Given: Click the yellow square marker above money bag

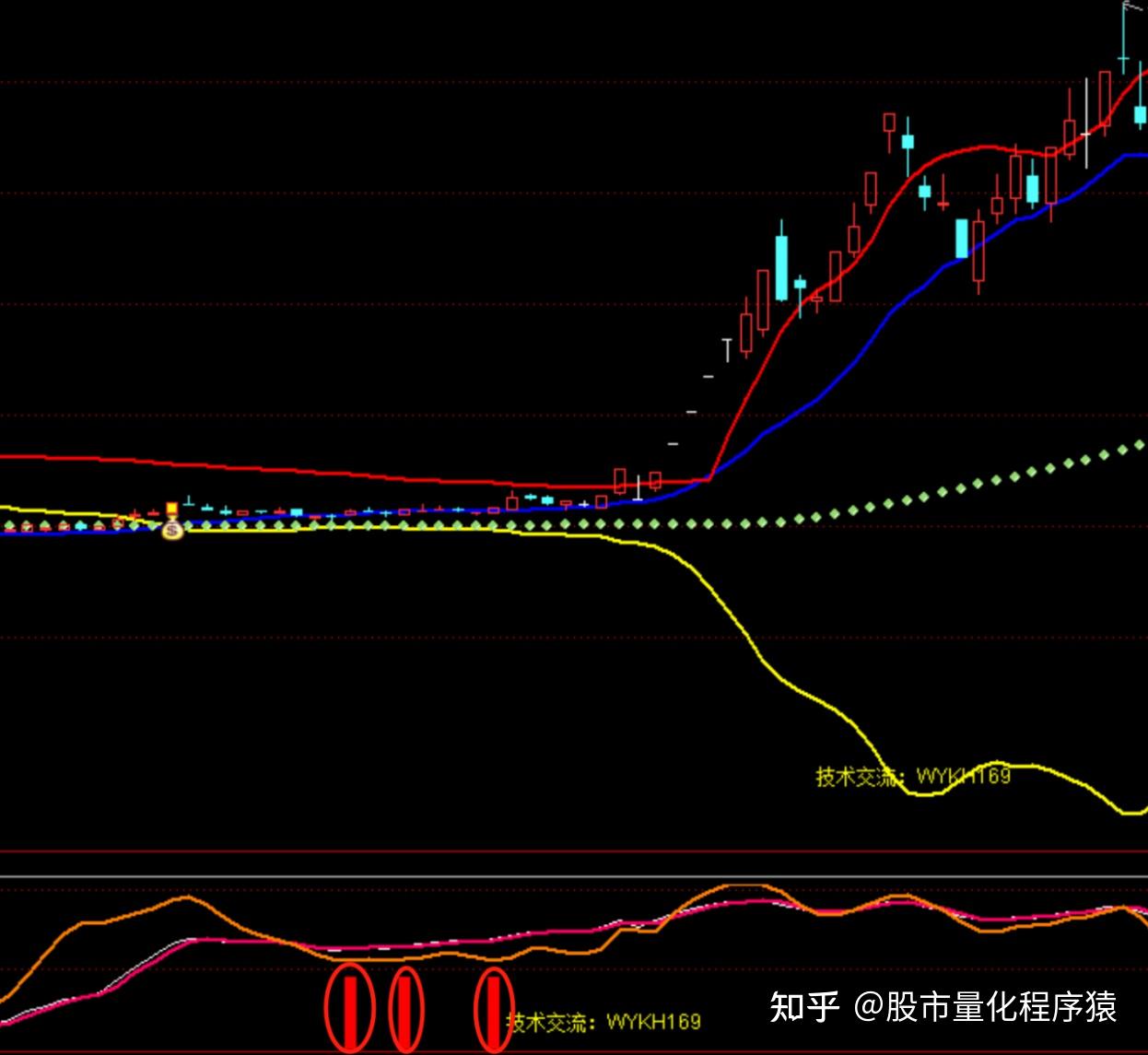Looking at the screenshot, I should (x=171, y=508).
